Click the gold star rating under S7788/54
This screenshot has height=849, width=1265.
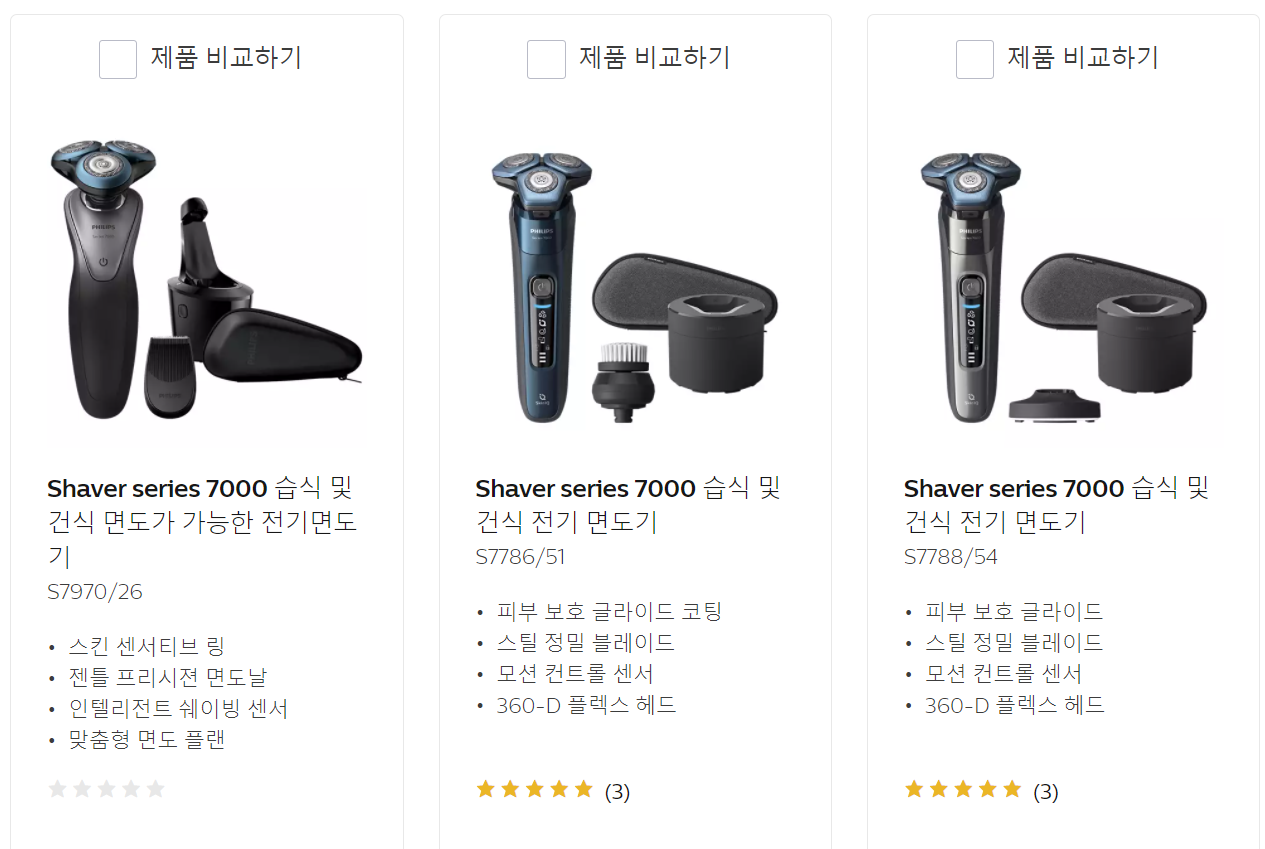click(x=963, y=790)
